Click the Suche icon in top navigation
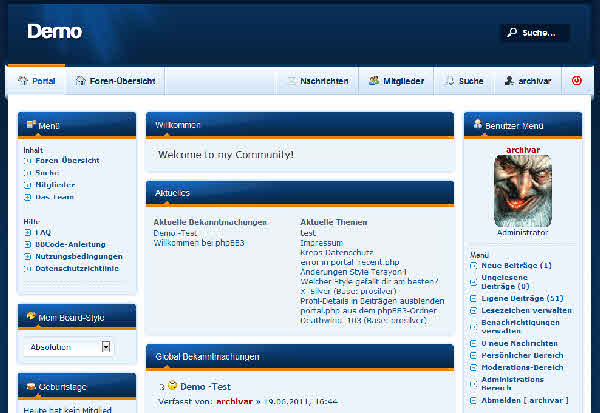 click(450, 81)
